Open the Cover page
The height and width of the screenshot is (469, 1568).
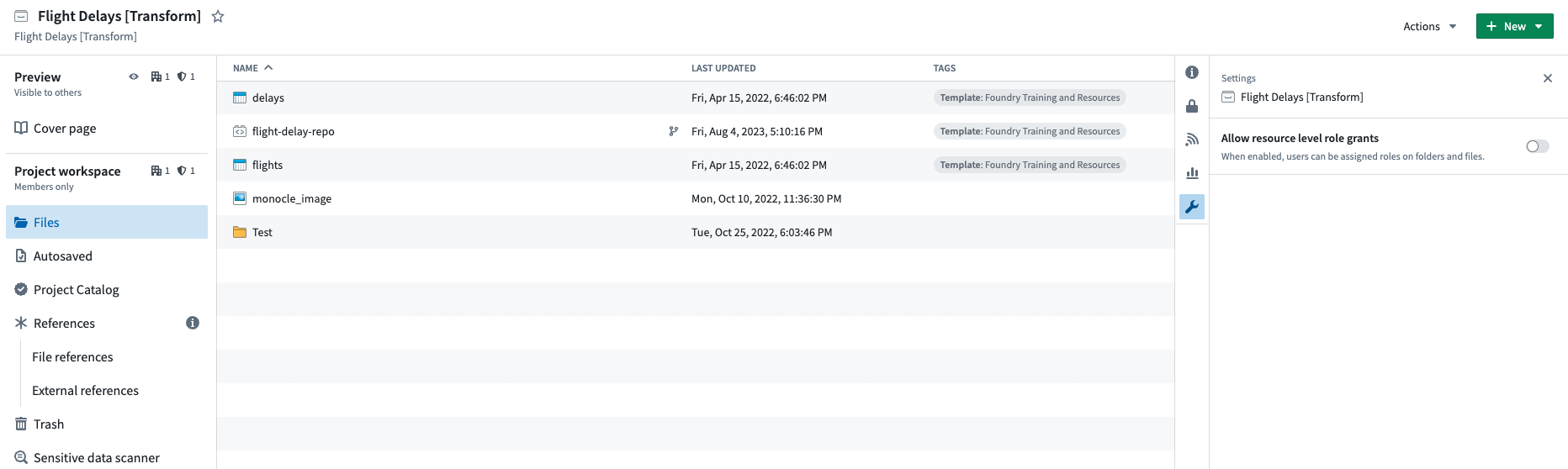(107, 129)
